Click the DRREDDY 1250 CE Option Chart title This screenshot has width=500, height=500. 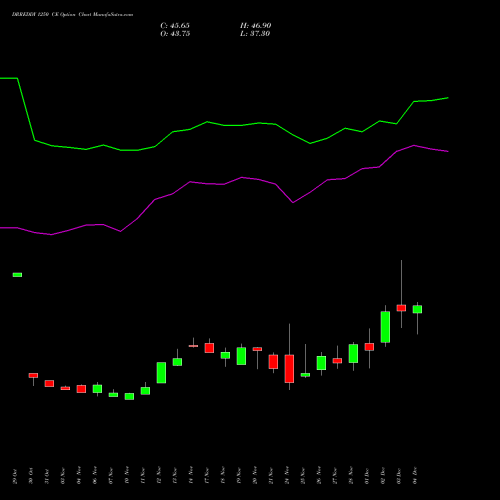click(72, 15)
